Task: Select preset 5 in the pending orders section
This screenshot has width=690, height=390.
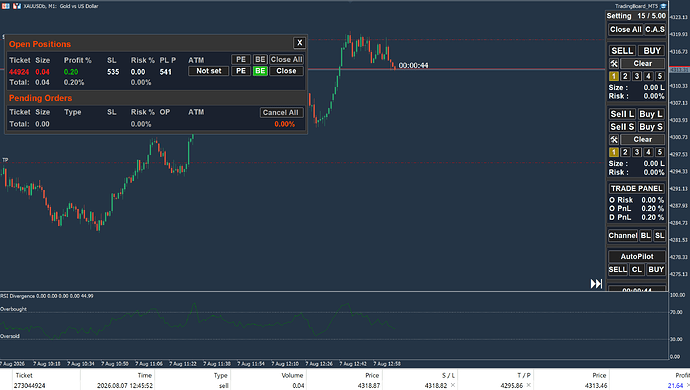Action: [659, 152]
